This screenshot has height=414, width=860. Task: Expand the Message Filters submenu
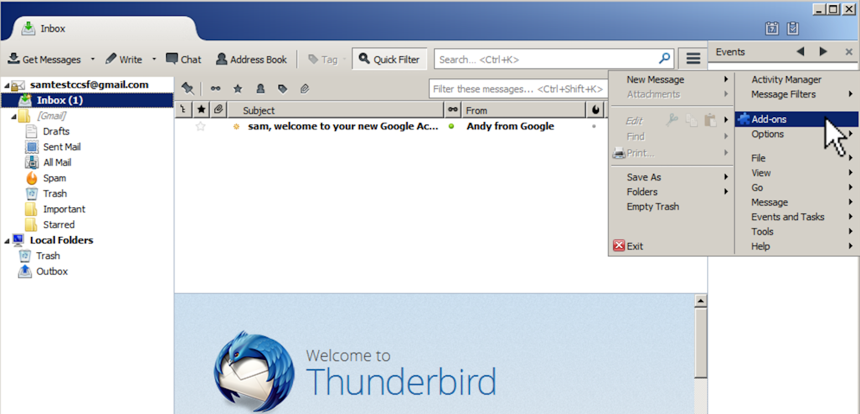tap(796, 94)
